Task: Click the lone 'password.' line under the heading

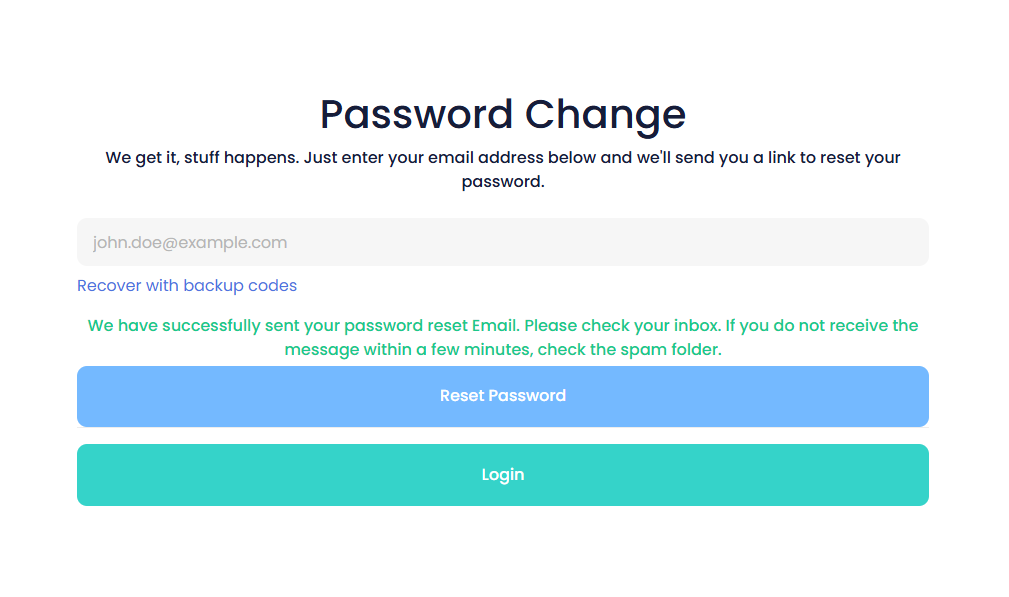Action: (502, 182)
